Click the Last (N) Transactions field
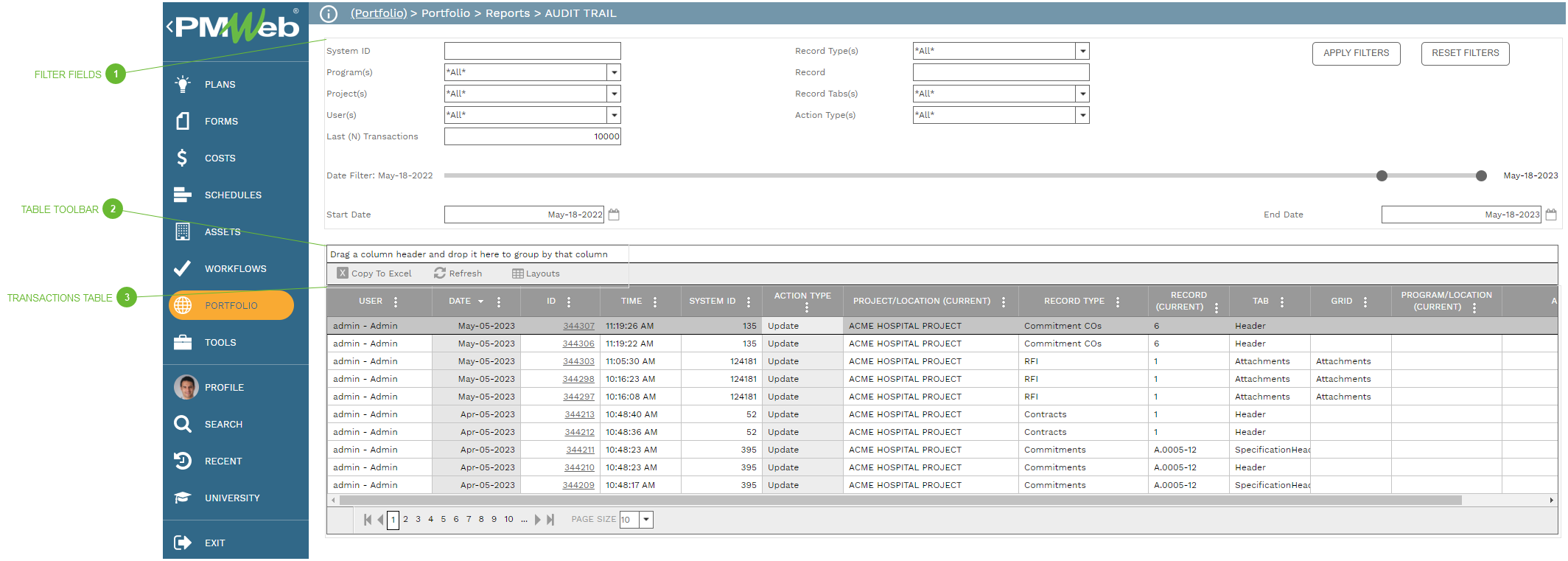The height and width of the screenshot is (561, 1568). point(532,136)
